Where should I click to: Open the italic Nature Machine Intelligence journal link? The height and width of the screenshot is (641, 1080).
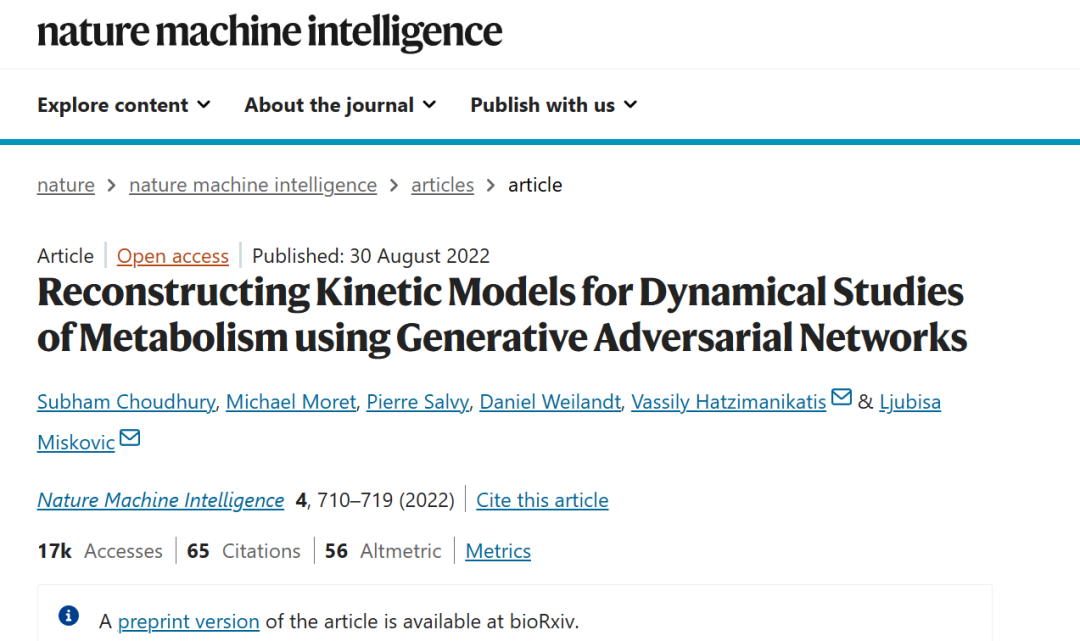161,500
